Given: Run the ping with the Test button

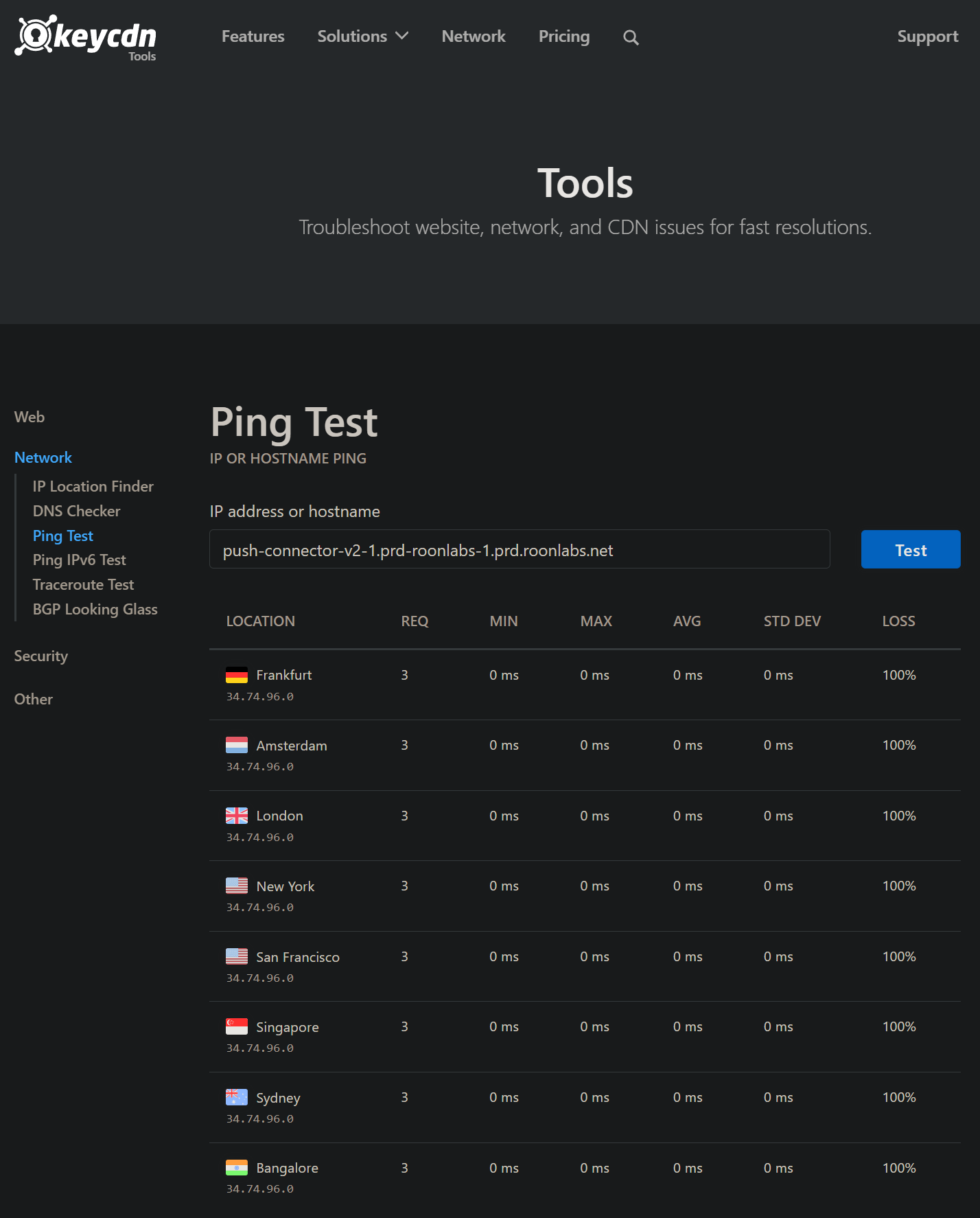Looking at the screenshot, I should (x=911, y=549).
